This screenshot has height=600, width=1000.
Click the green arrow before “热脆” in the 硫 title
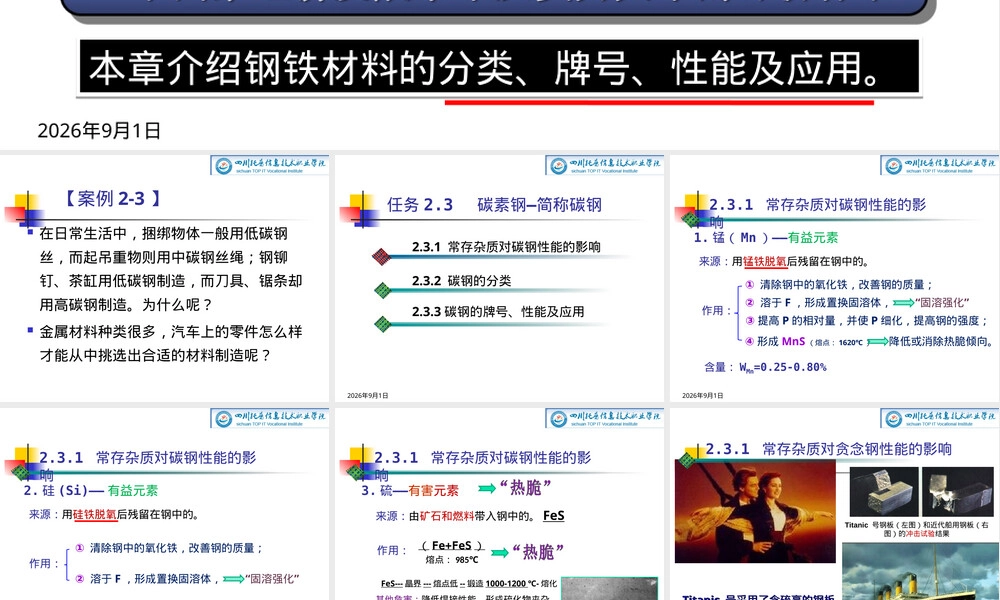coord(487,488)
